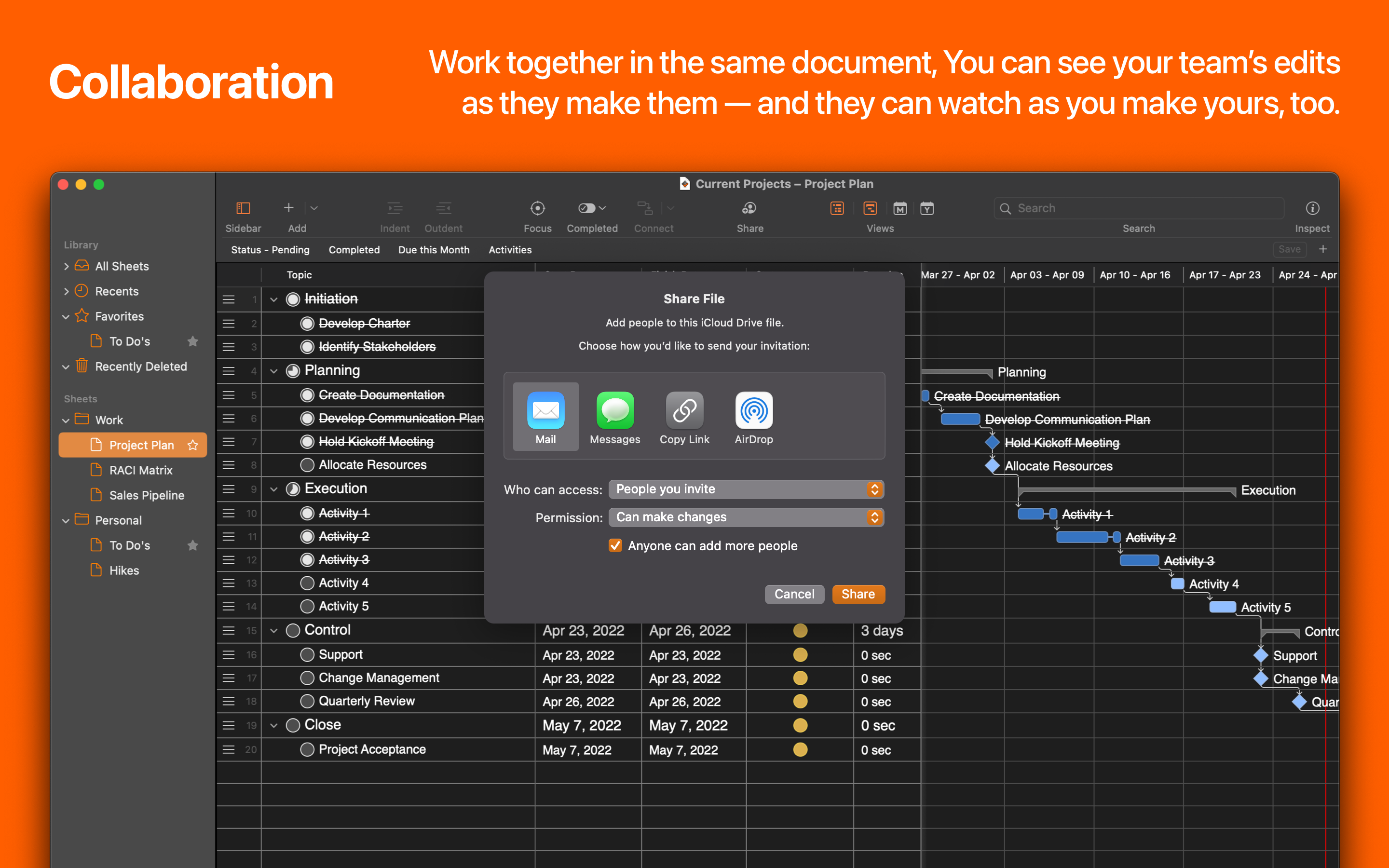
Task: Open the Inspect panel icon
Action: click(1312, 208)
